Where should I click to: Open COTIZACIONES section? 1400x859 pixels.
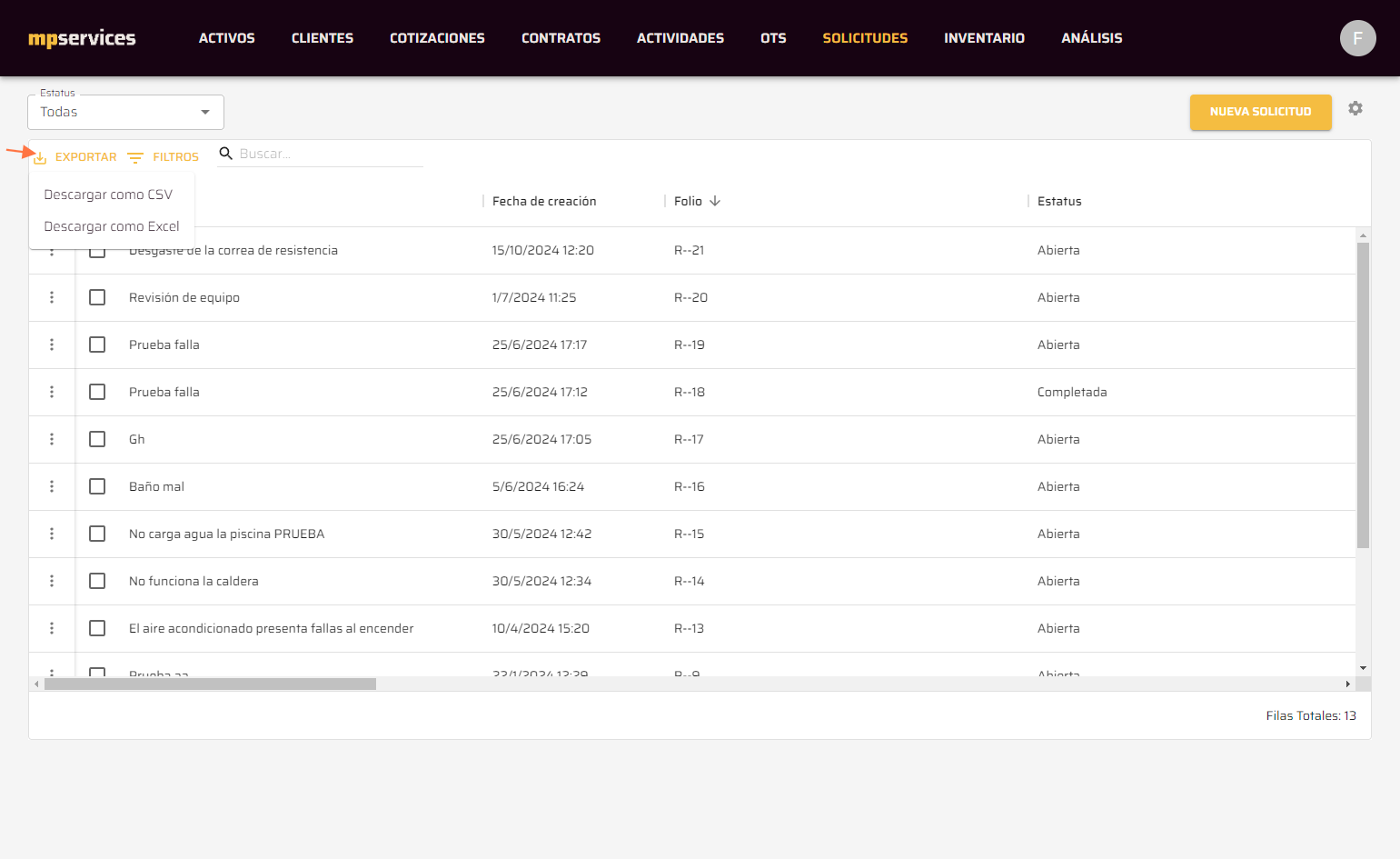coord(437,38)
